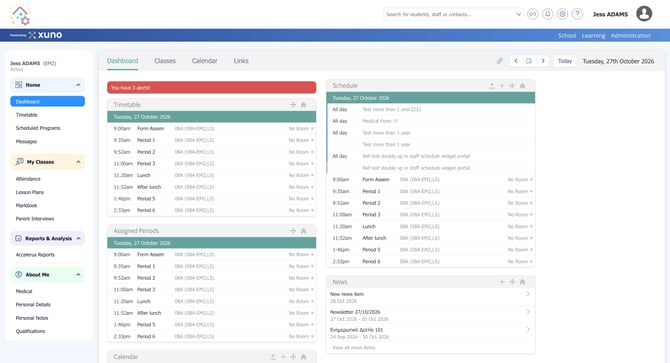Export the Schedule widget with upload icon
Screen dimensions: 670x363
[492, 86]
